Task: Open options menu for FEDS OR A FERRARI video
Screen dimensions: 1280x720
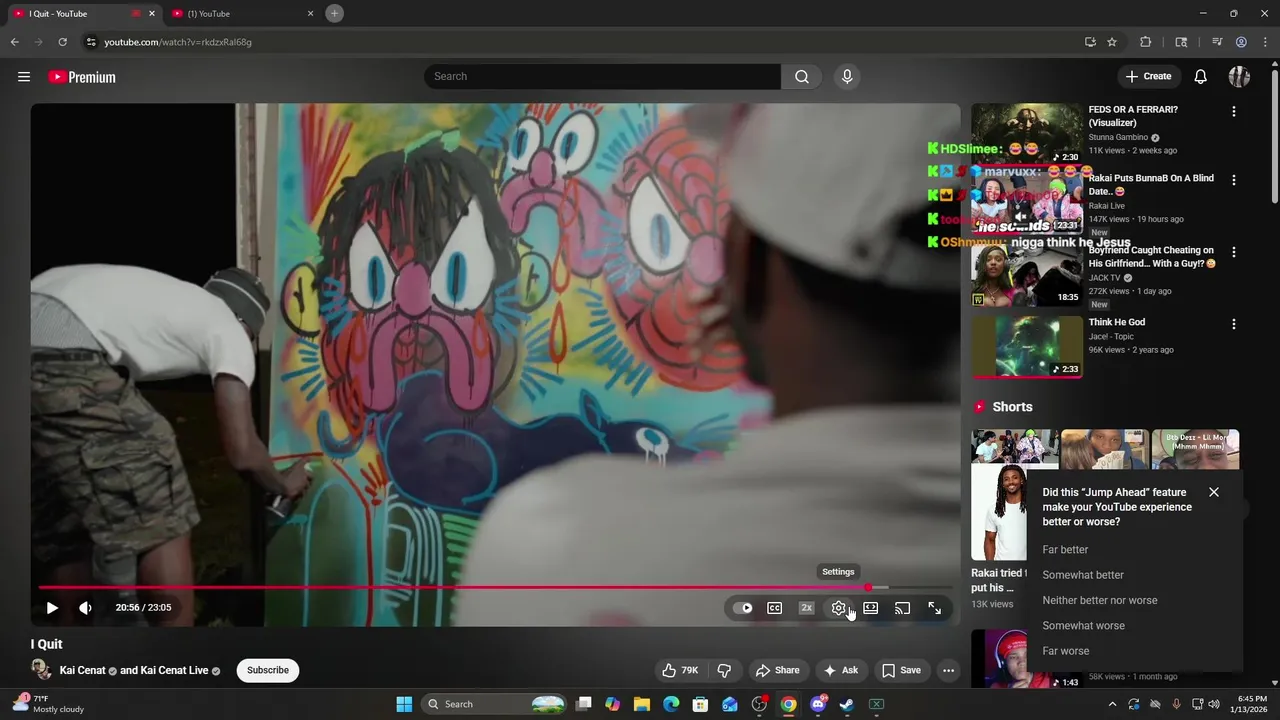Action: 1234,112
